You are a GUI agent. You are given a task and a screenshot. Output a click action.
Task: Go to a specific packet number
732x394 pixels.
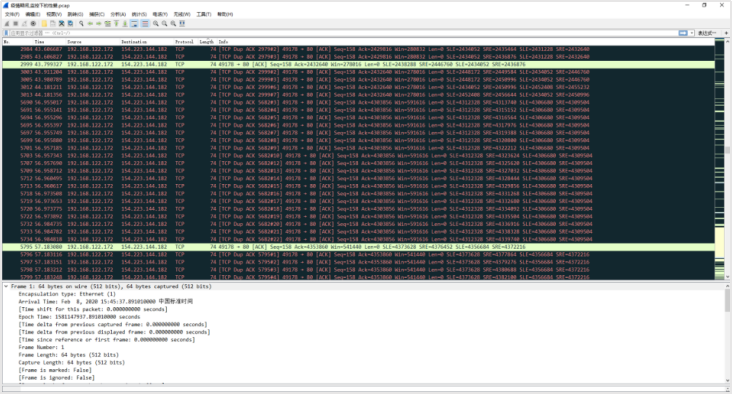(107, 23)
